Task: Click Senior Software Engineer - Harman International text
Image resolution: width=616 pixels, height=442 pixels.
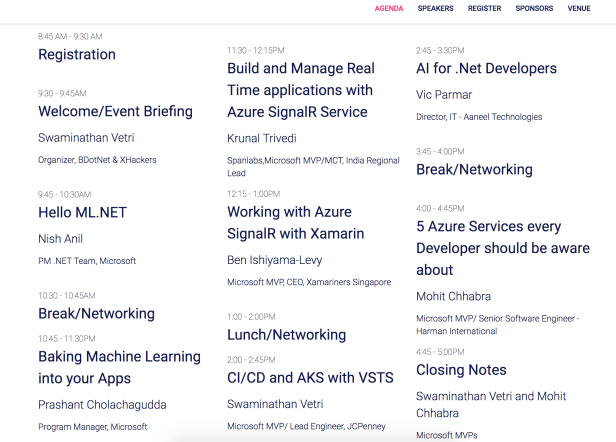Action: 498,325
